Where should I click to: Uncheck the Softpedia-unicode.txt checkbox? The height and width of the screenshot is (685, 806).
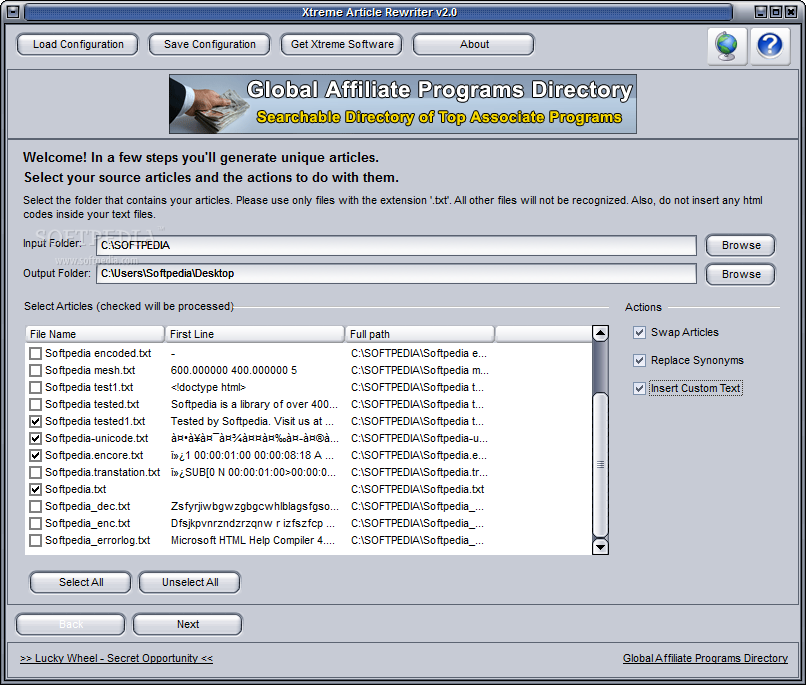pyautogui.click(x=35, y=438)
